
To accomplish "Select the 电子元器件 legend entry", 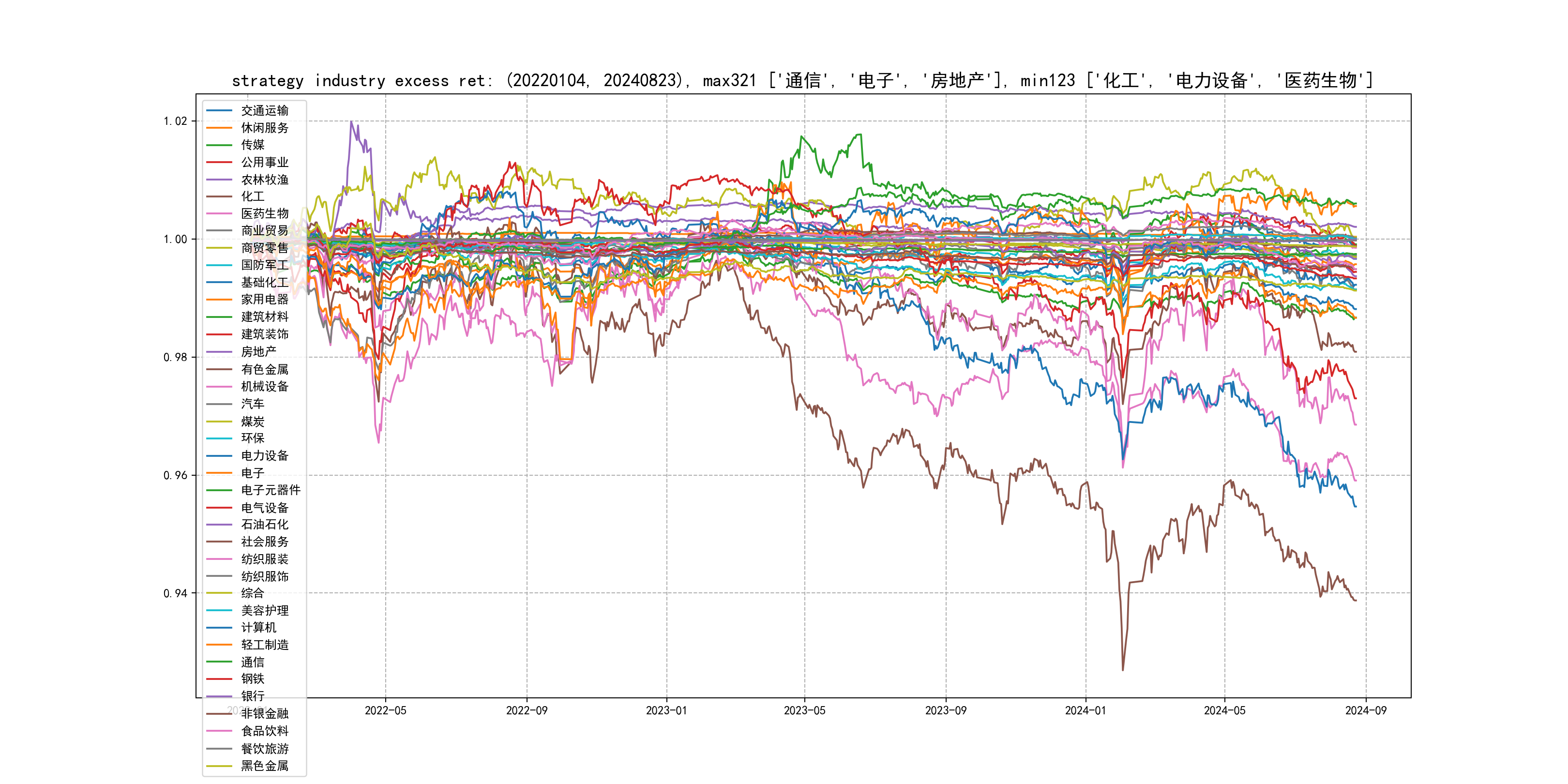I will 270,490.
